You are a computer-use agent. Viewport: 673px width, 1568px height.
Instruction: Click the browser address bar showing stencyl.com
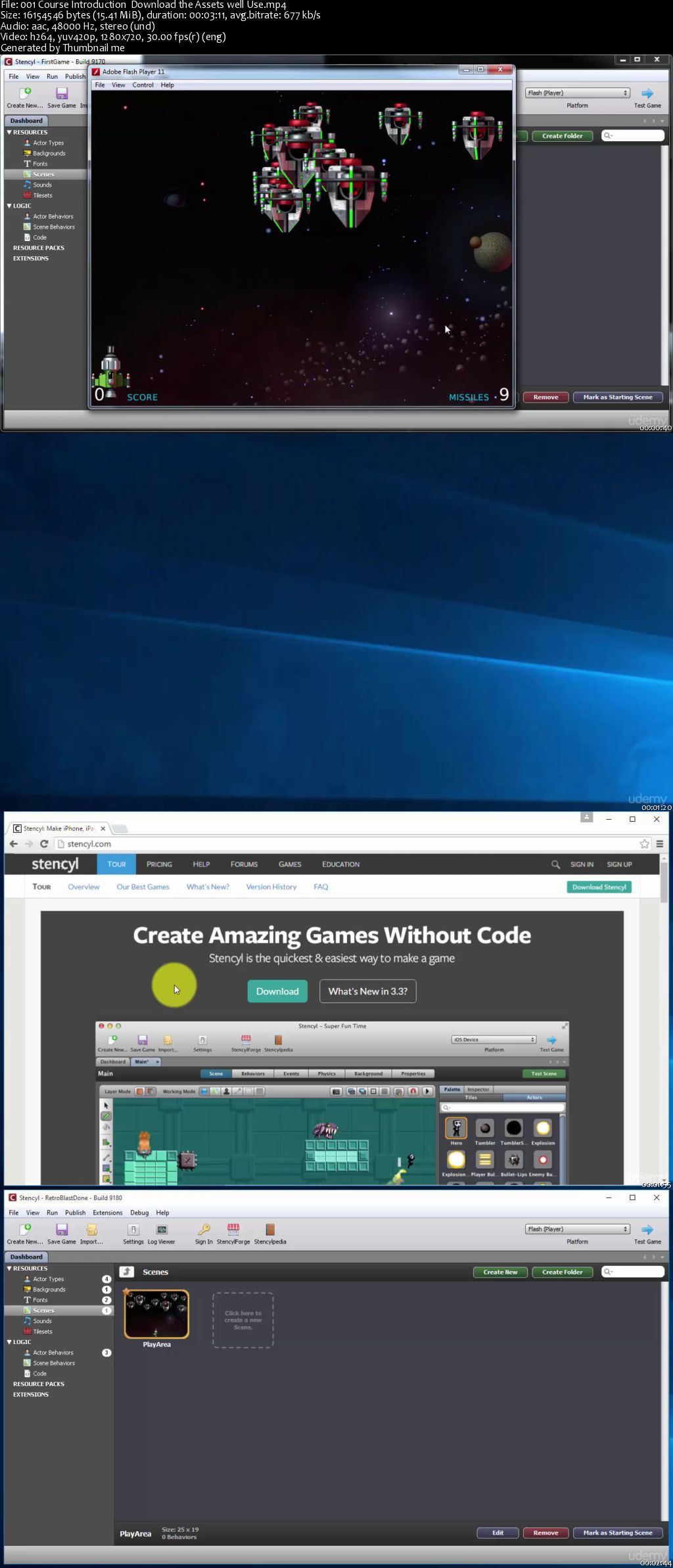348,843
